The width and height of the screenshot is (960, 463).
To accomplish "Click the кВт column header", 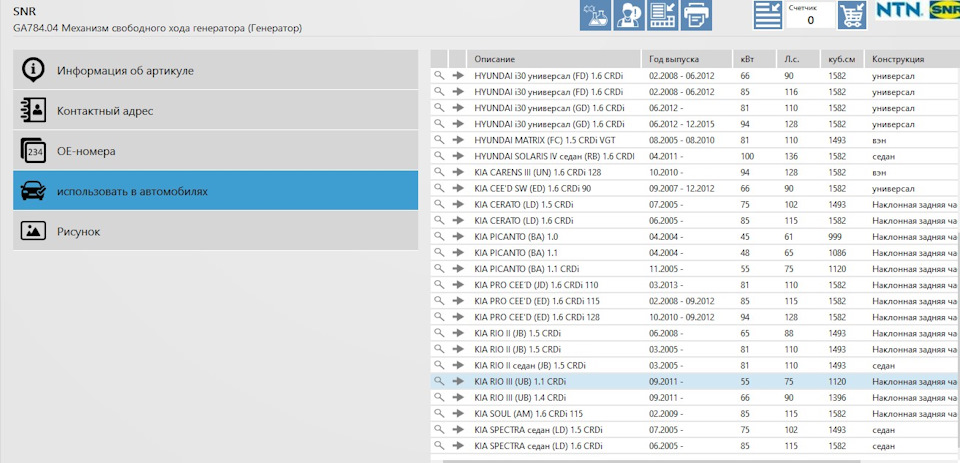I will tap(753, 59).
